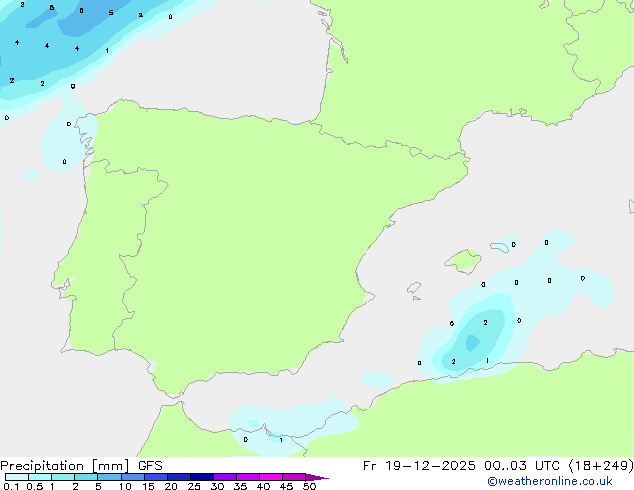Image resolution: width=634 pixels, height=490 pixels.
Task: Click the 20–25 mm legend color box
Action: point(179,477)
